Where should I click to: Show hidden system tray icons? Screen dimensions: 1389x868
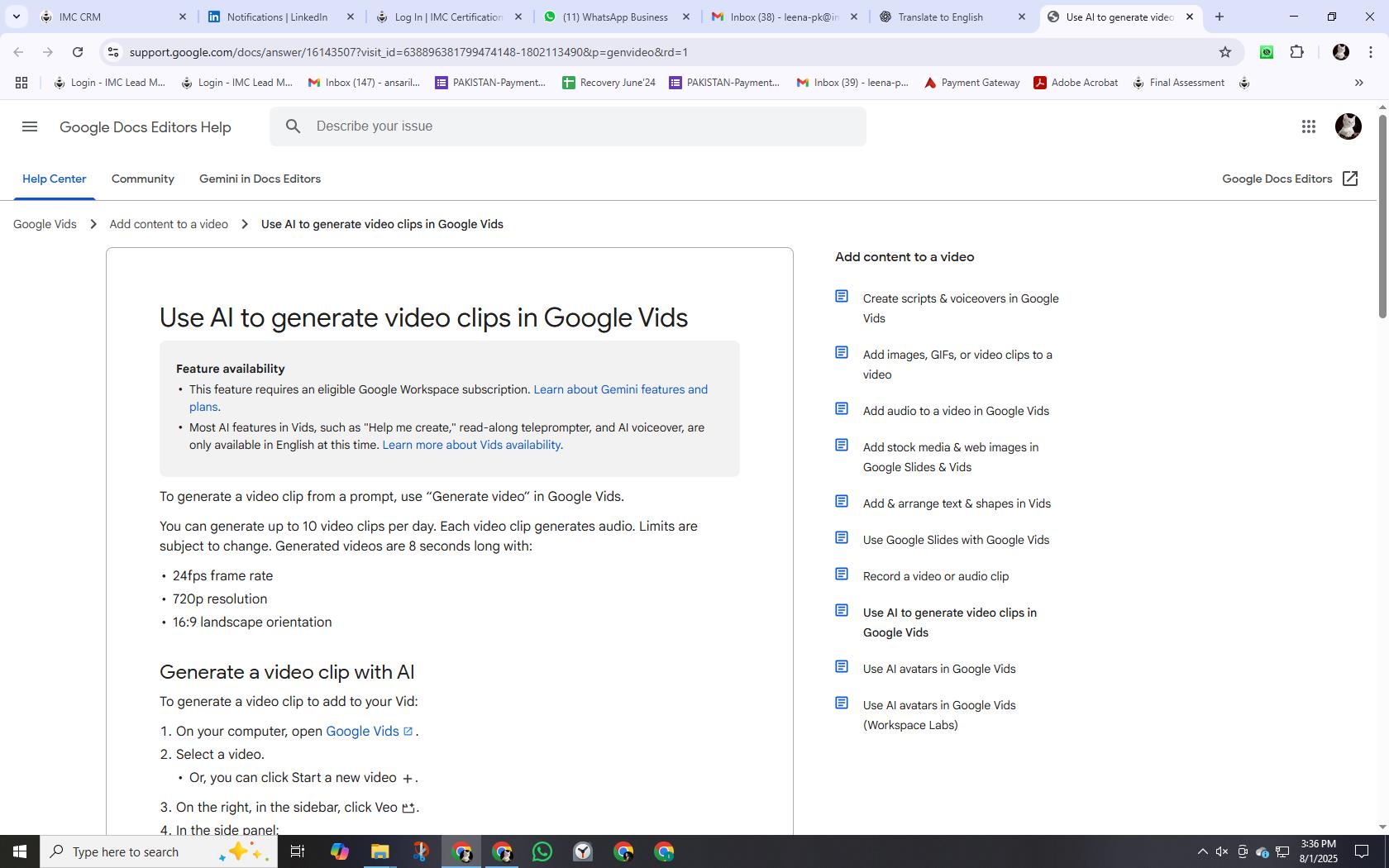click(x=1202, y=851)
